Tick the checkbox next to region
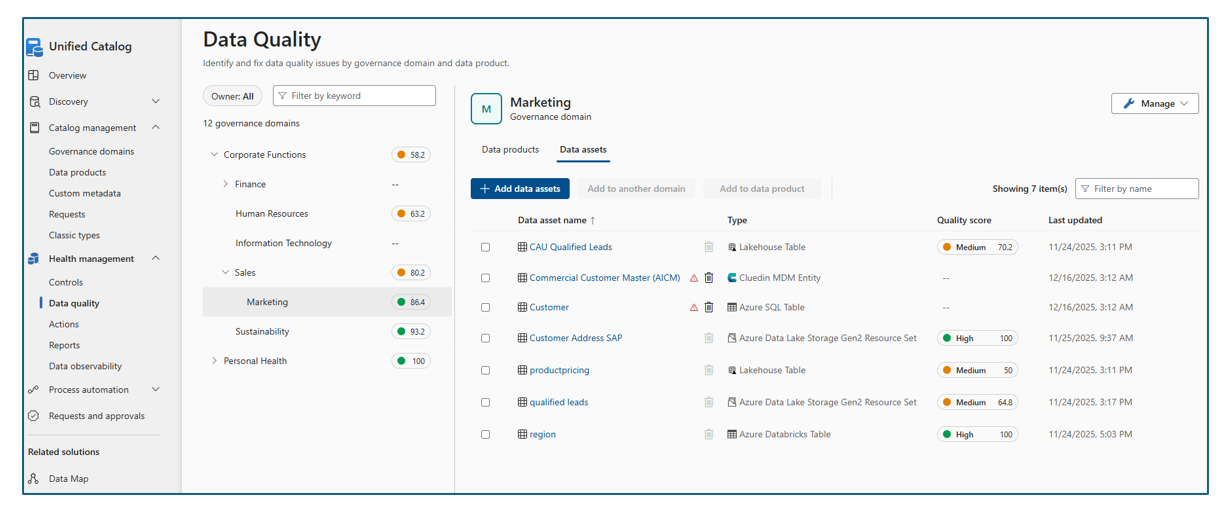1229x506 pixels. coord(486,435)
